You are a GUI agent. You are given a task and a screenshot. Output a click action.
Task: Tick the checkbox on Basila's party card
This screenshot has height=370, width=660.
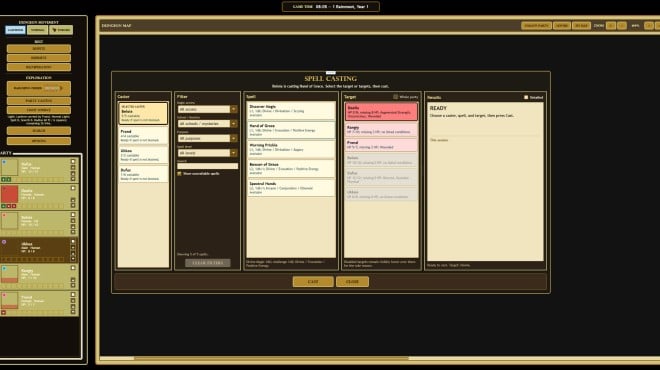point(73,188)
